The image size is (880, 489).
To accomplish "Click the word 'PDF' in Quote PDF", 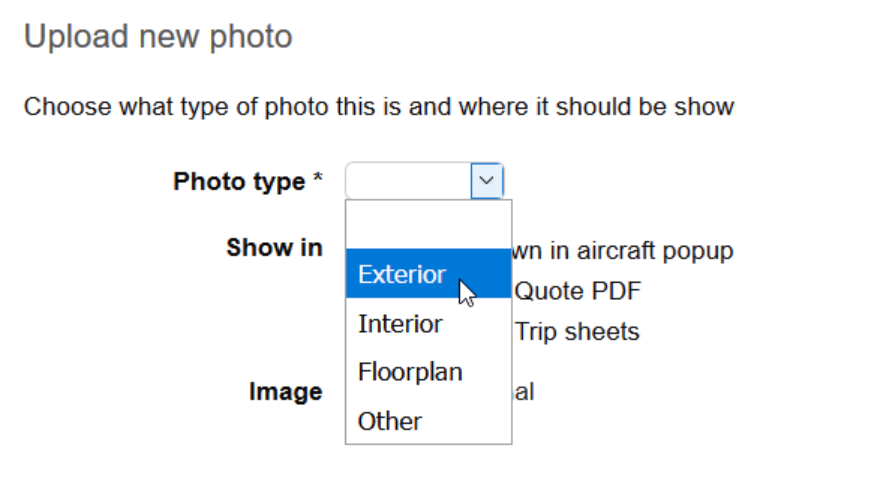I will click(616, 291).
